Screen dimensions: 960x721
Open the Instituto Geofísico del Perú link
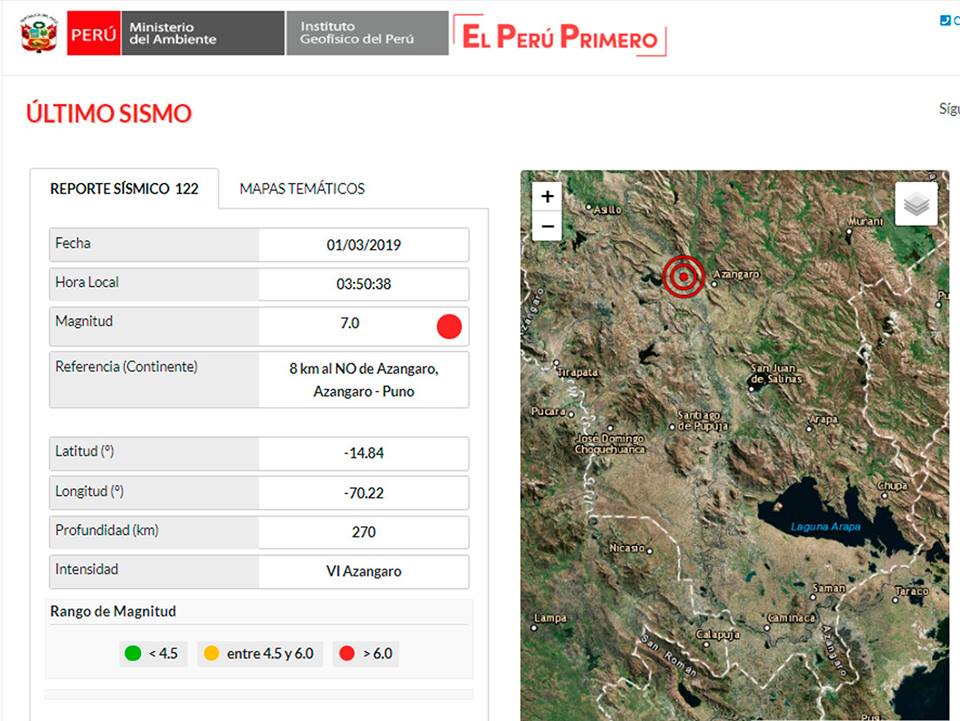coord(364,34)
